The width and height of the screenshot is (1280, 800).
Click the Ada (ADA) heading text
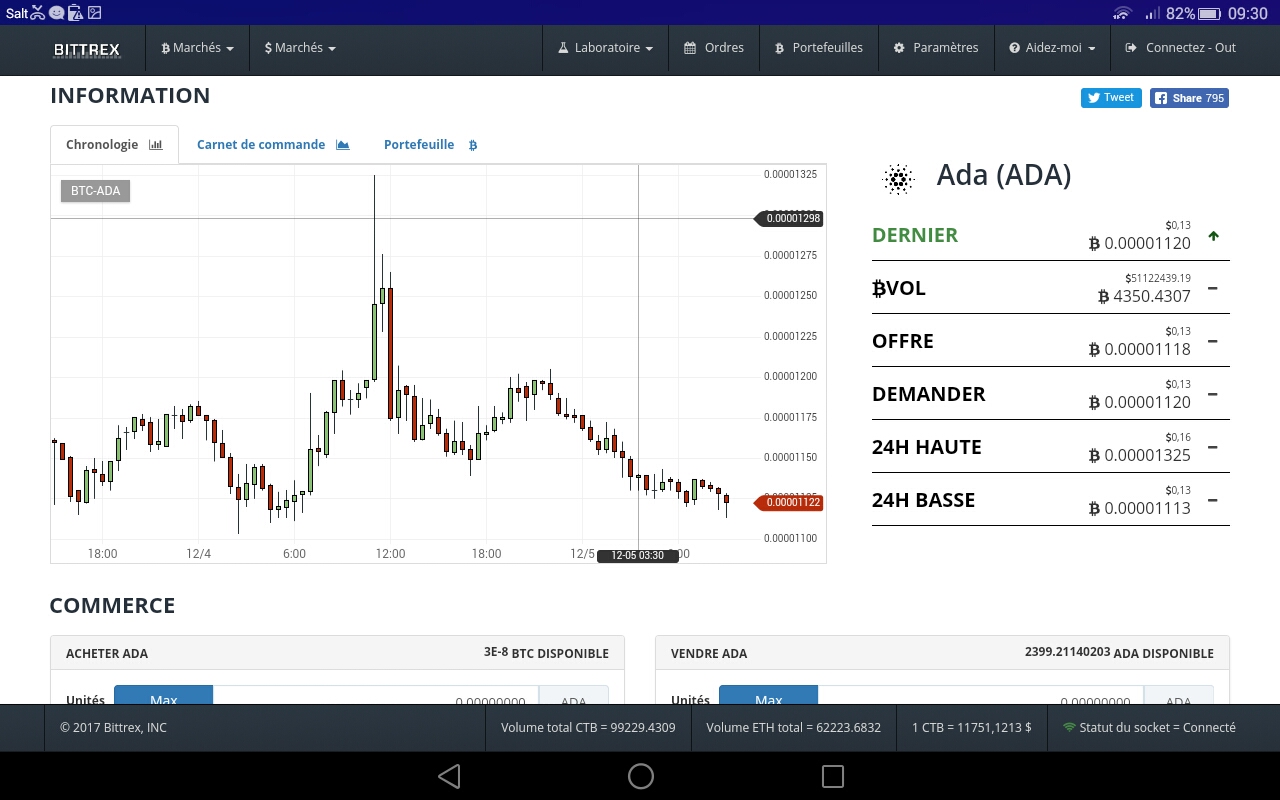coord(1004,175)
